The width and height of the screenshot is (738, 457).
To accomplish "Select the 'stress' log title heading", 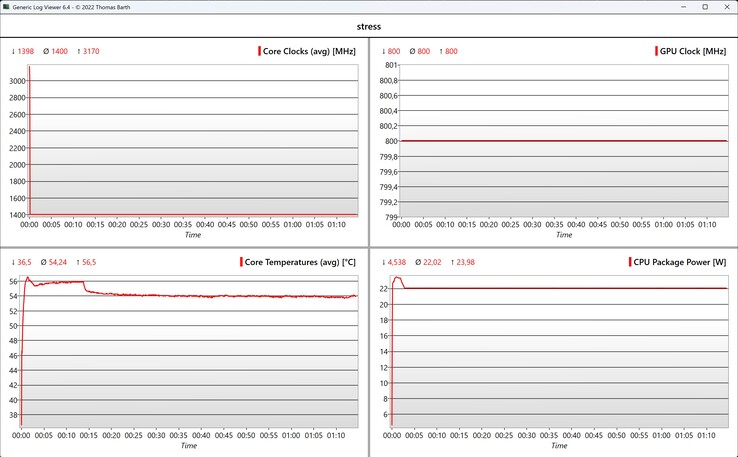I will point(369,26).
